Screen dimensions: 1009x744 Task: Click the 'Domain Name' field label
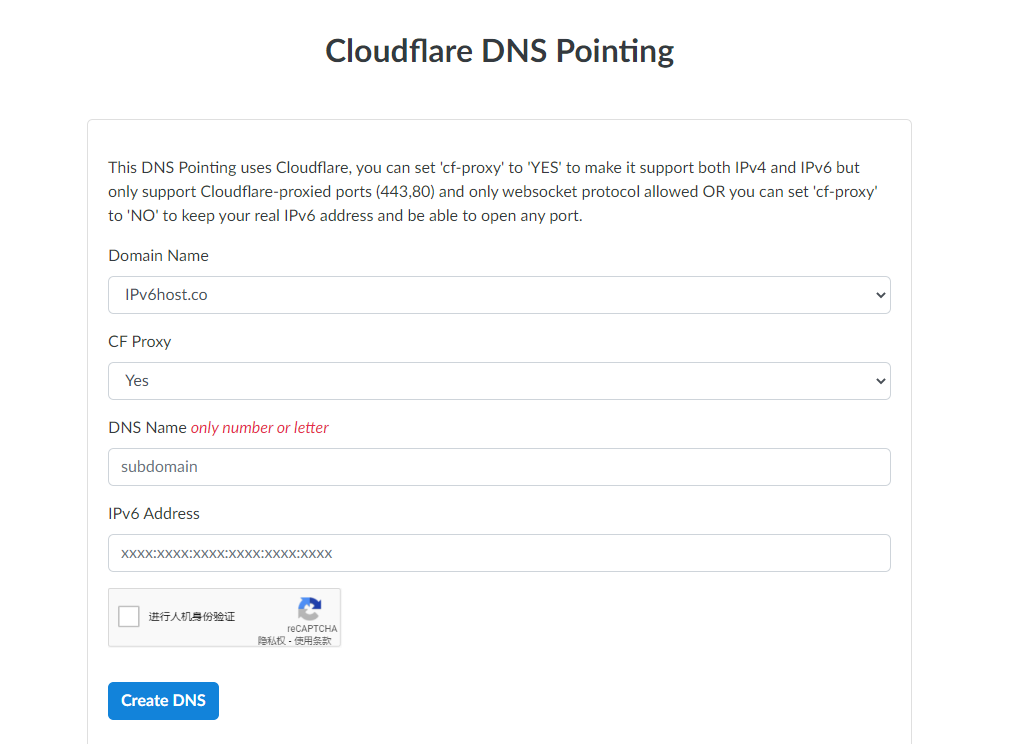158,256
